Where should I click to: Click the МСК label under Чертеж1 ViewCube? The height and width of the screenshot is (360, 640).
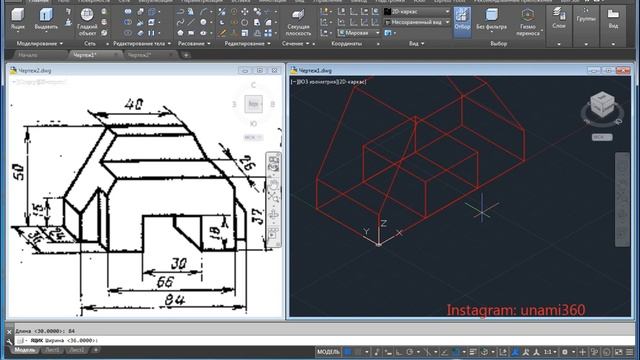(x=602, y=137)
